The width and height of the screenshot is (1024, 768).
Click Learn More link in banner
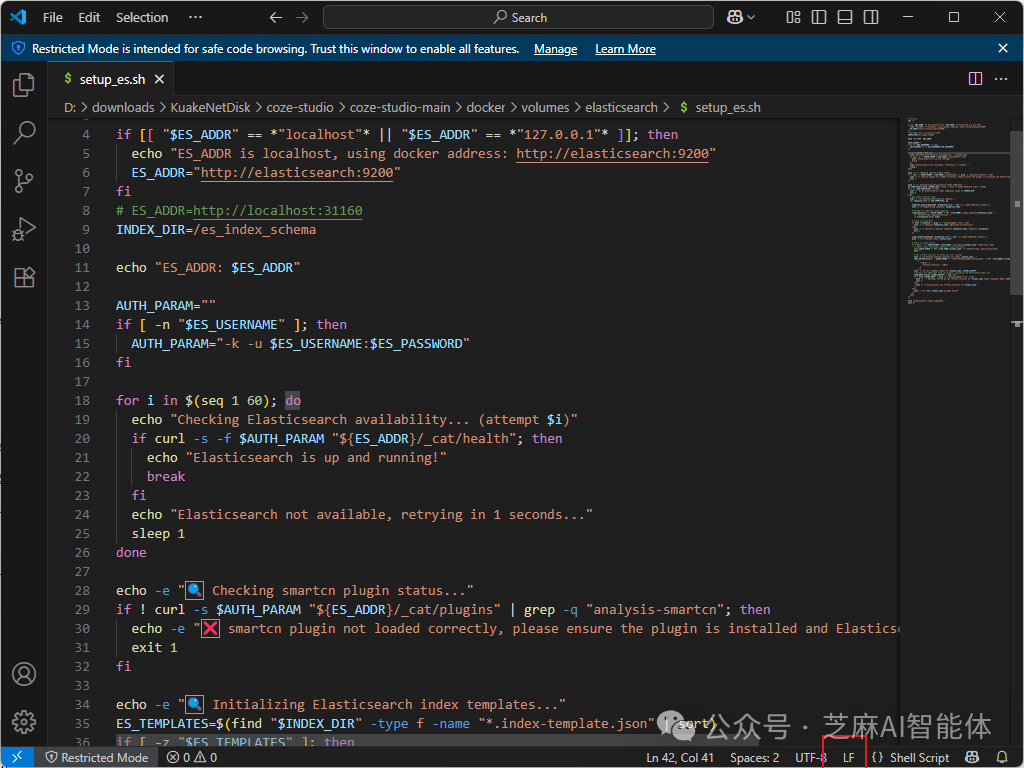coord(625,49)
